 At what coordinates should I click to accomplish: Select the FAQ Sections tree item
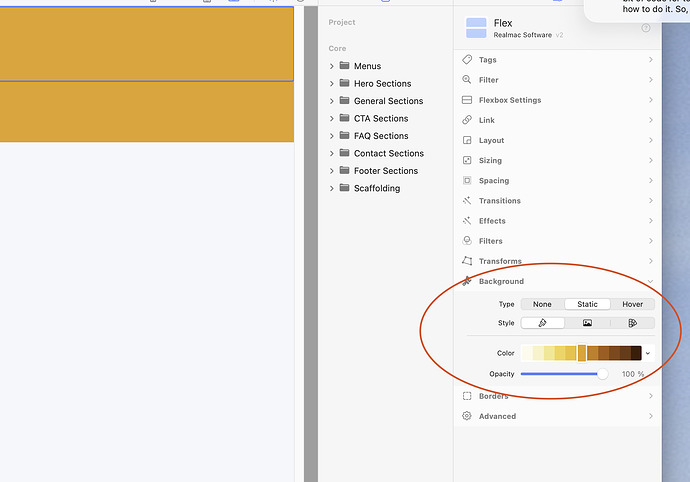click(381, 136)
